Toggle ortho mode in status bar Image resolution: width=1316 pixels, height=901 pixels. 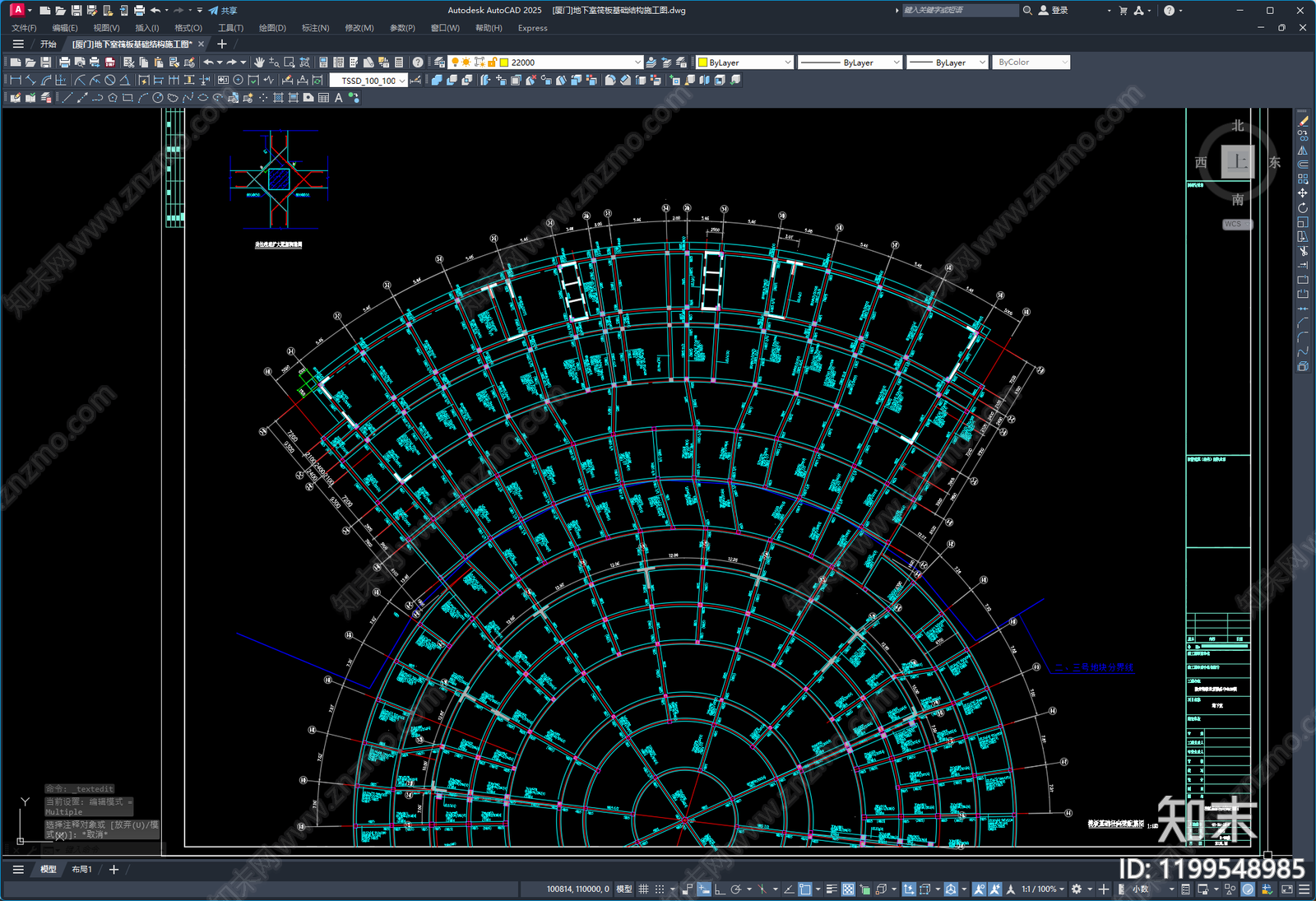(x=720, y=889)
